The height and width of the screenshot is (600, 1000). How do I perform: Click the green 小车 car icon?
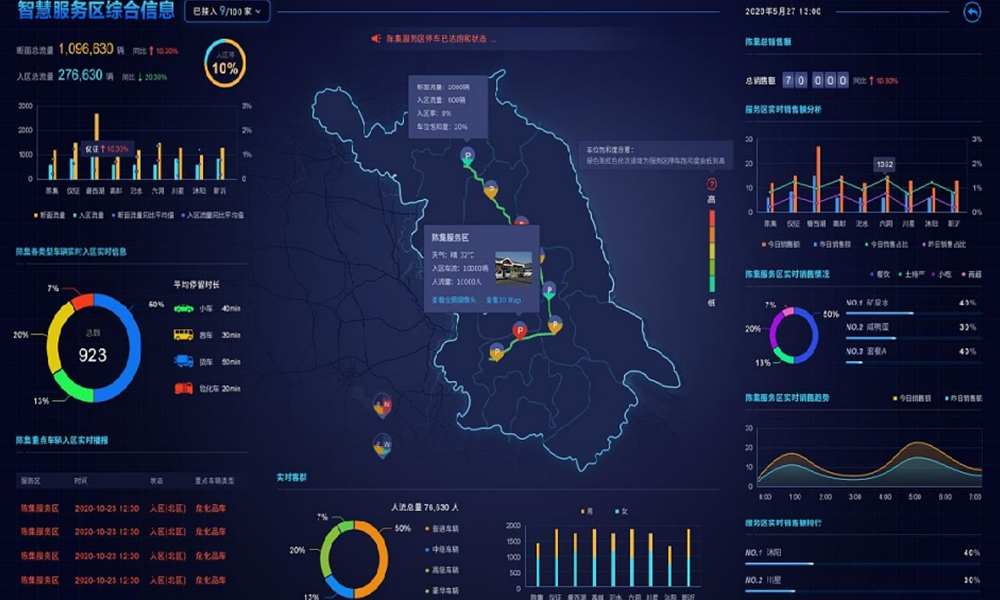[x=184, y=309]
